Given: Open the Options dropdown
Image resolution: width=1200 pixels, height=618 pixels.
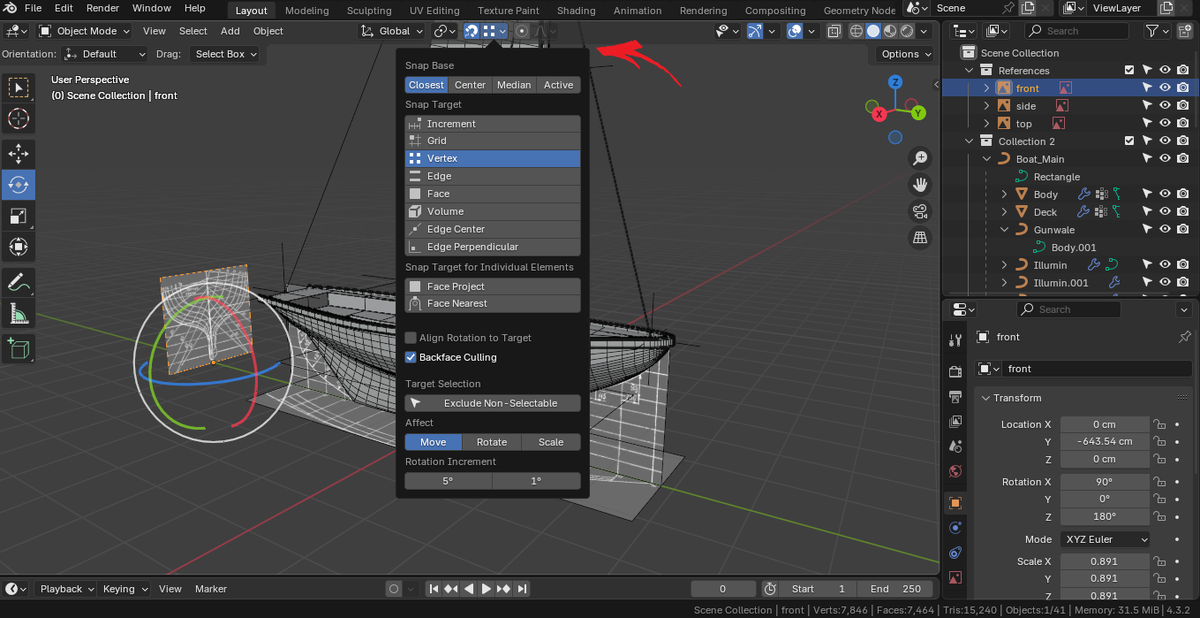Looking at the screenshot, I should tap(906, 54).
